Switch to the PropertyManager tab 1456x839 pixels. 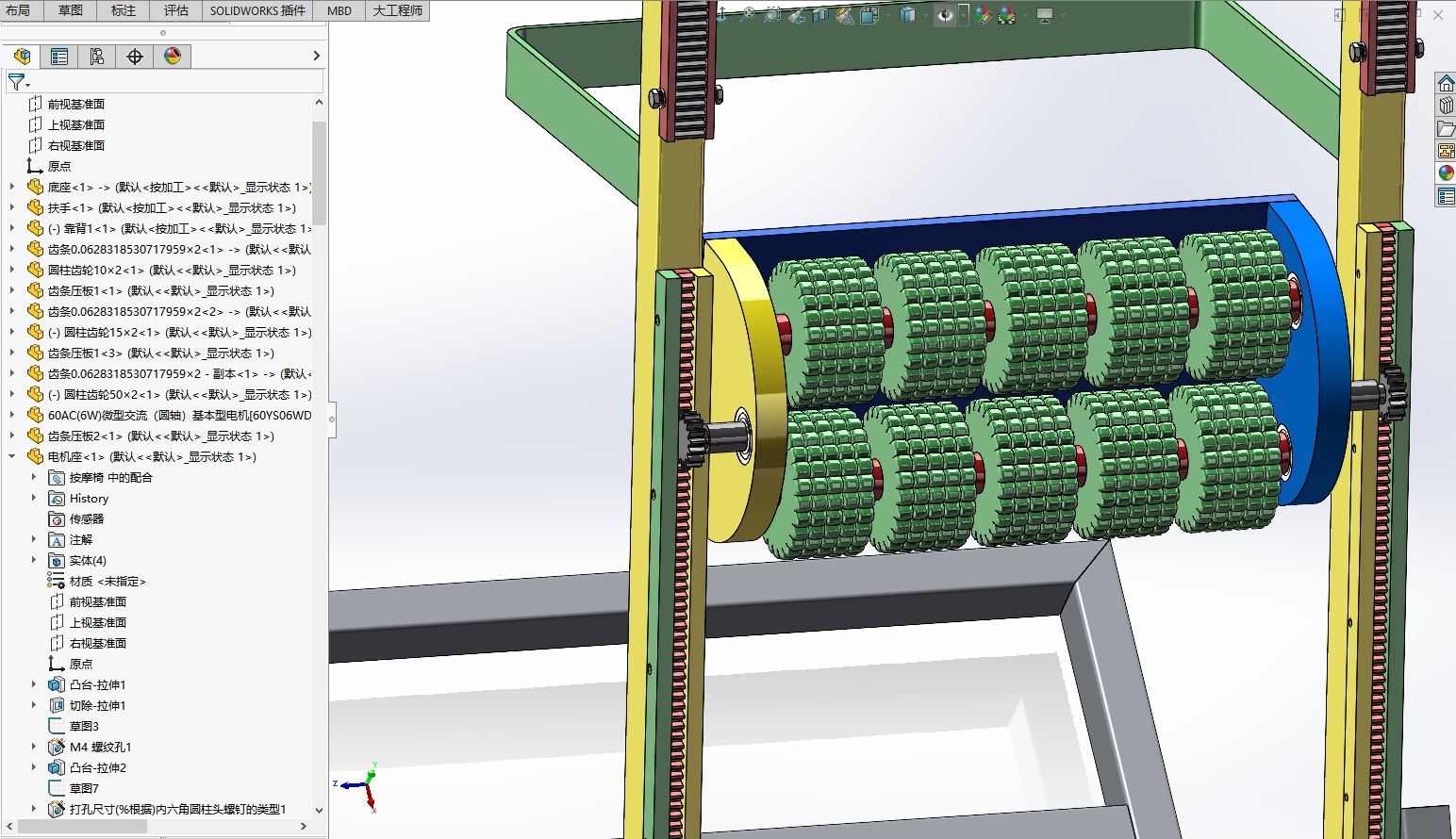(x=59, y=57)
